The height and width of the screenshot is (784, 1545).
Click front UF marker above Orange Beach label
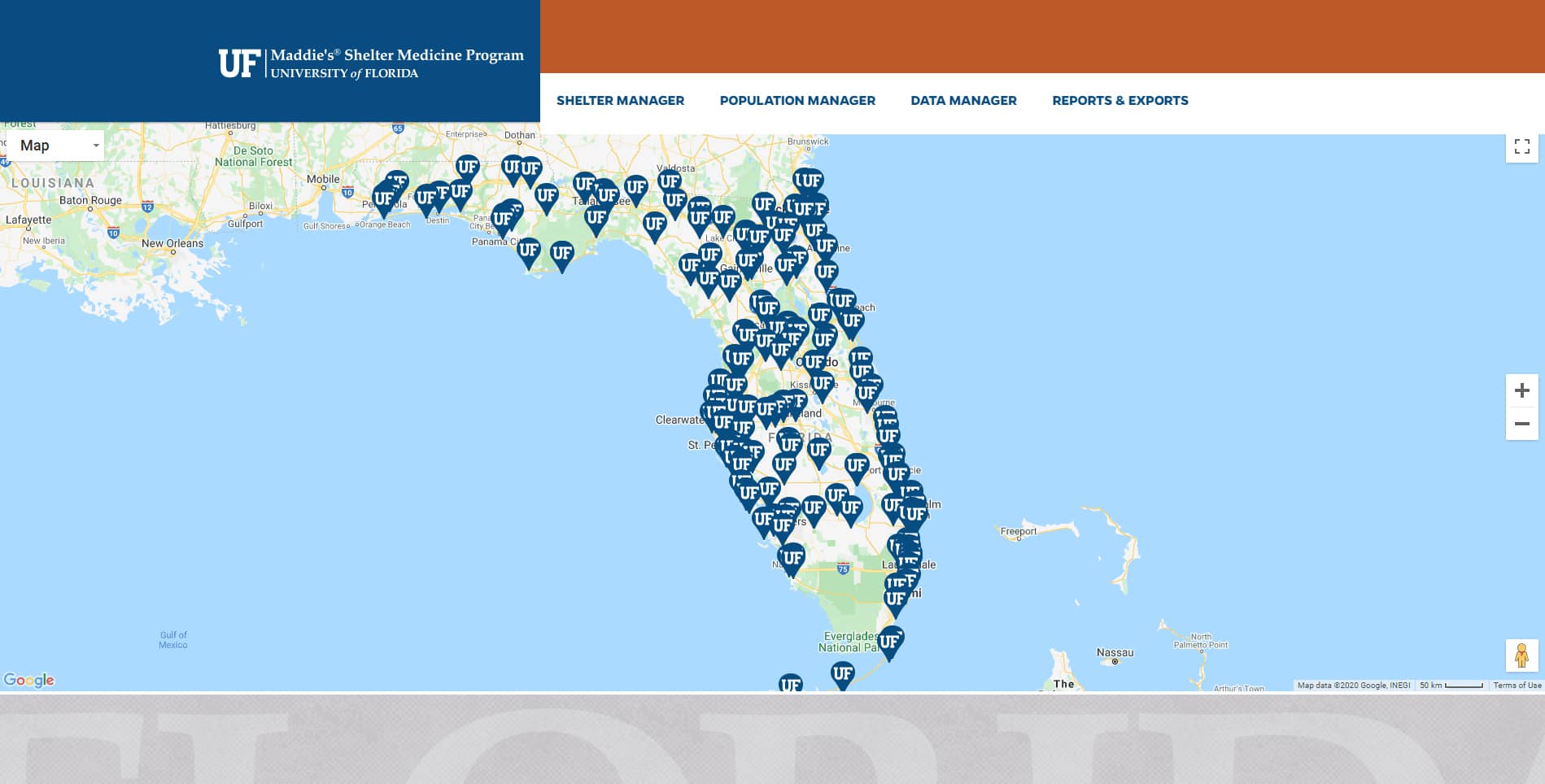click(384, 200)
